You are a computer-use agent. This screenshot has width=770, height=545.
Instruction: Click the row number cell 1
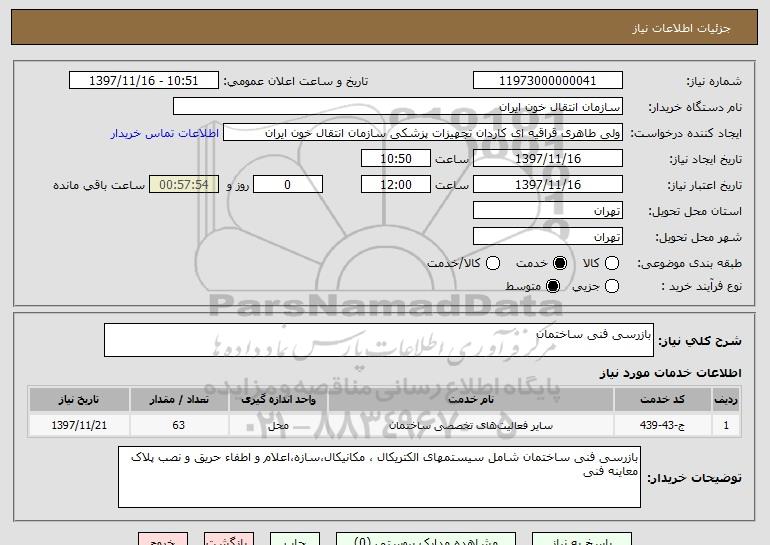coord(726,425)
